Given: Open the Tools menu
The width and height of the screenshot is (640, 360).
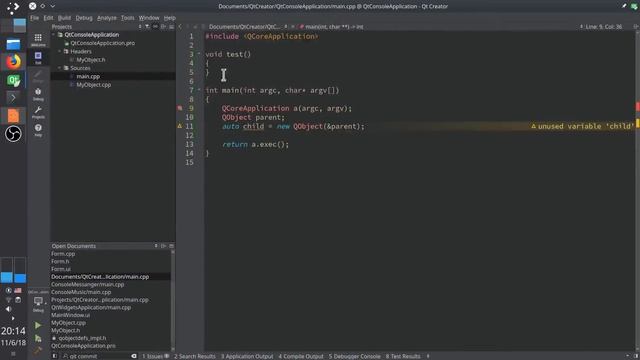Looking at the screenshot, I should click(127, 18).
